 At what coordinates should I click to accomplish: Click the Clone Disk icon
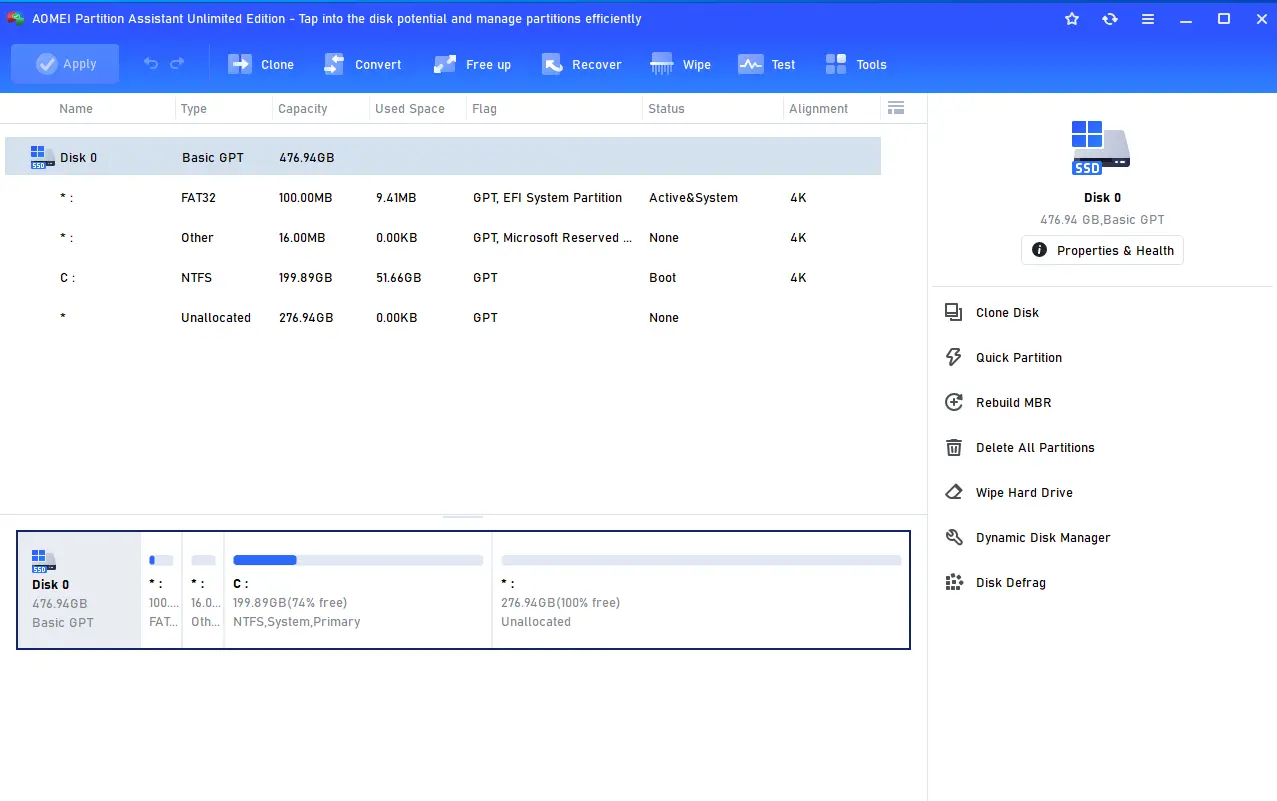[954, 312]
